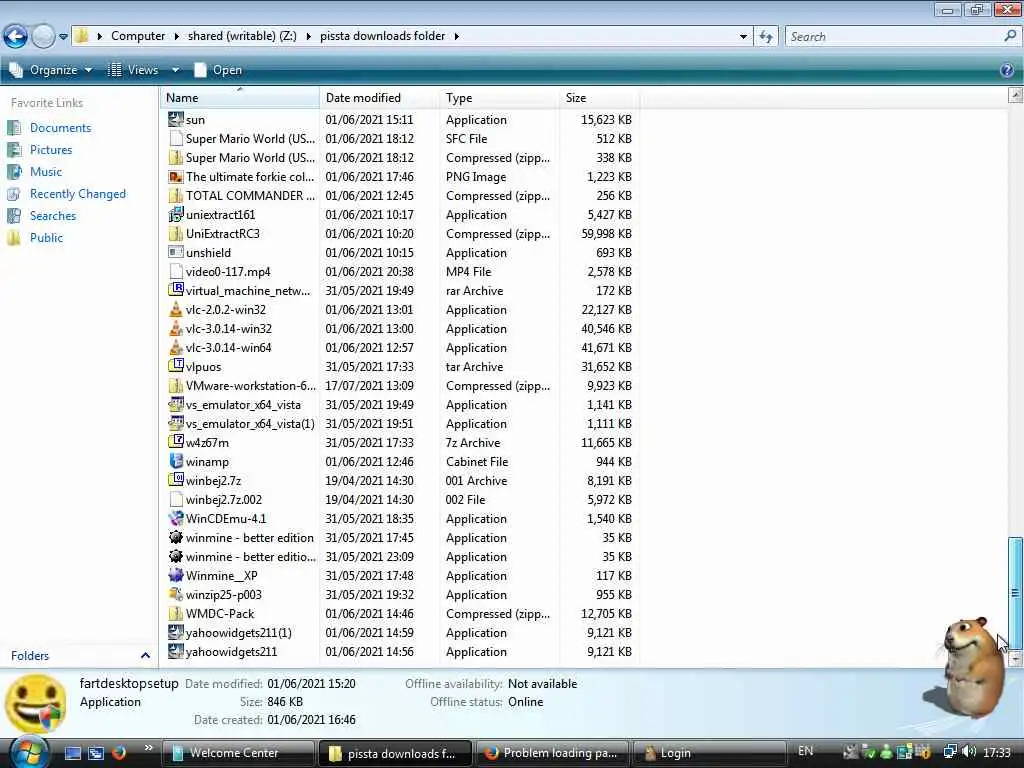Select the WMDC-Pack zipped folder icon
The height and width of the screenshot is (768, 1024).
point(176,613)
